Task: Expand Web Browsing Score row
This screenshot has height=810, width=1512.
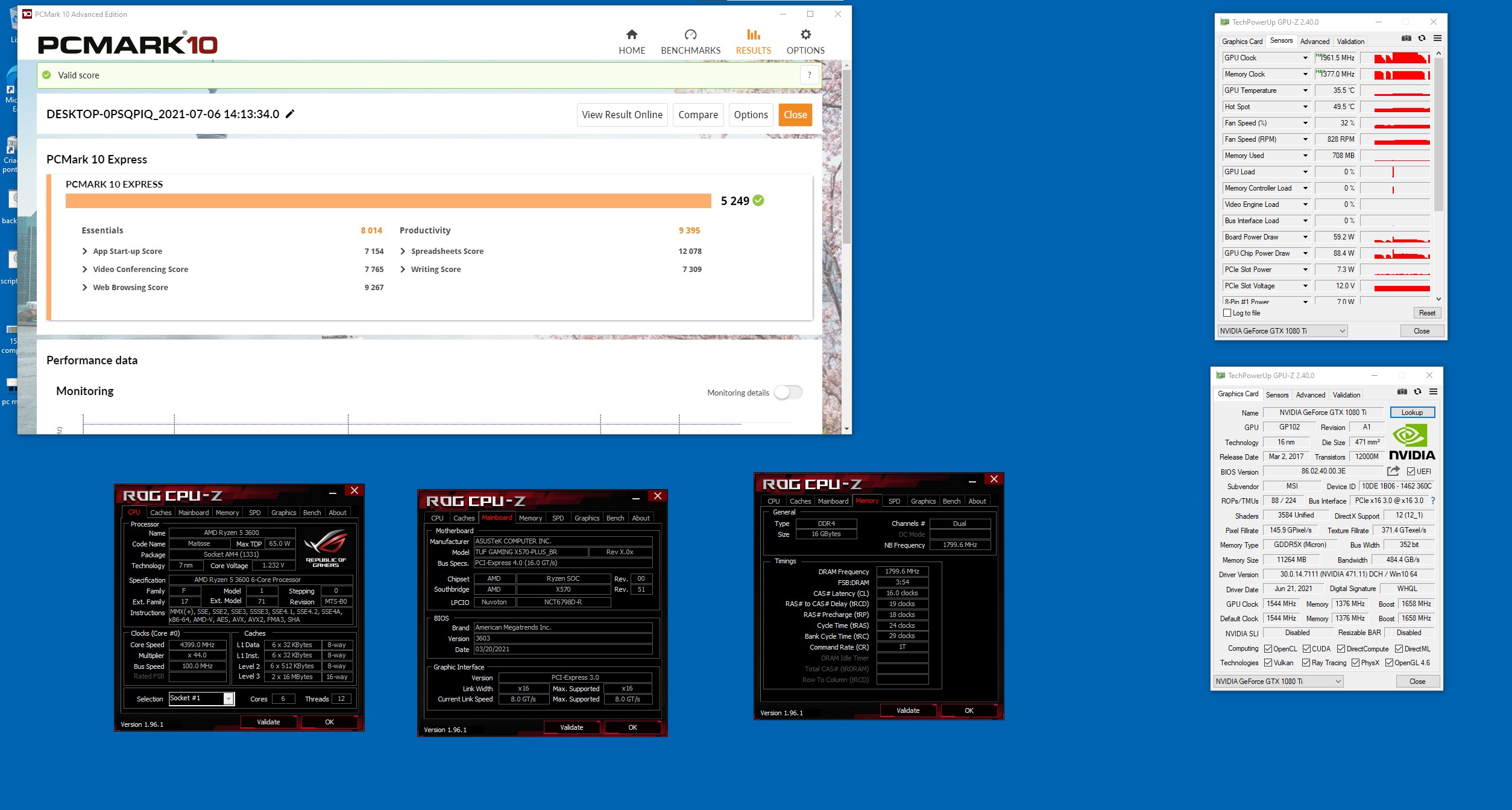Action: tap(85, 288)
